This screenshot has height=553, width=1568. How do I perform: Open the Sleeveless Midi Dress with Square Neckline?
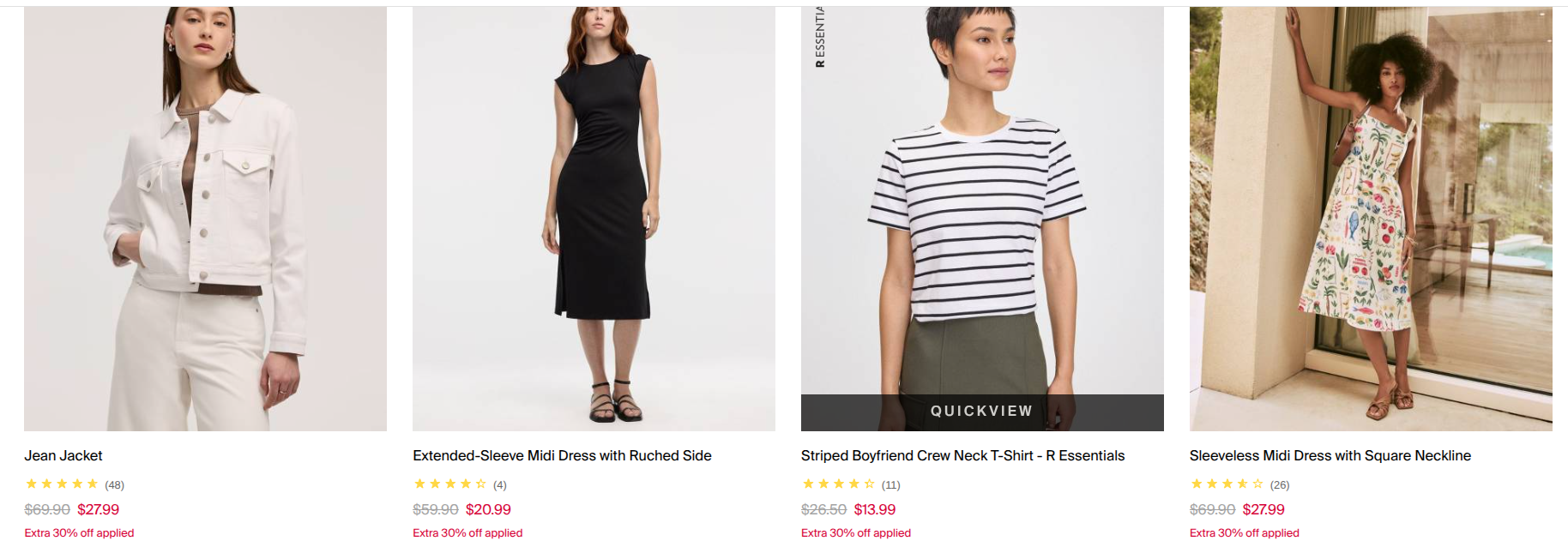(x=1330, y=455)
